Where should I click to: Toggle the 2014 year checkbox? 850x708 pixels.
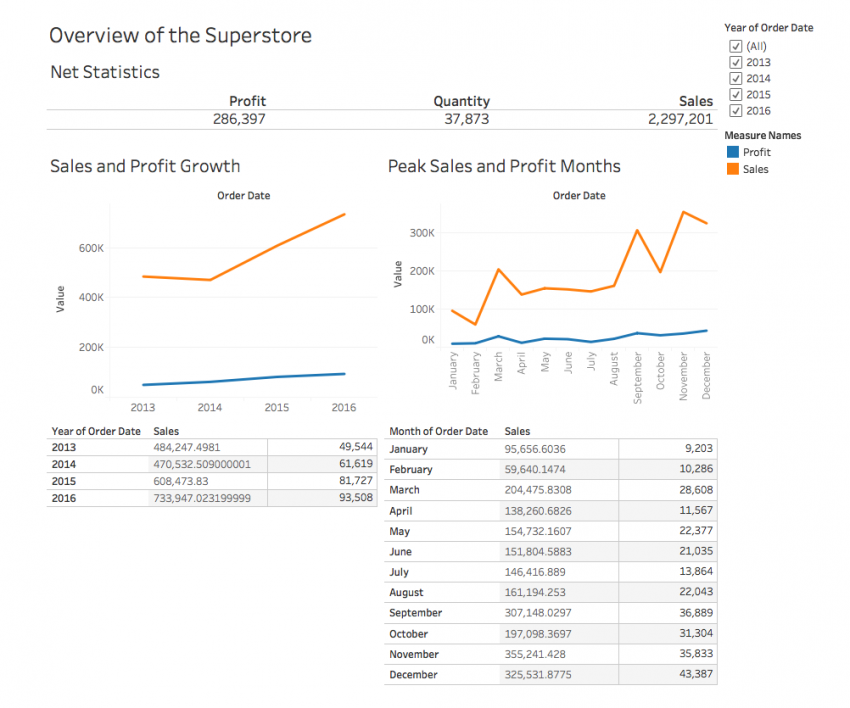click(736, 78)
